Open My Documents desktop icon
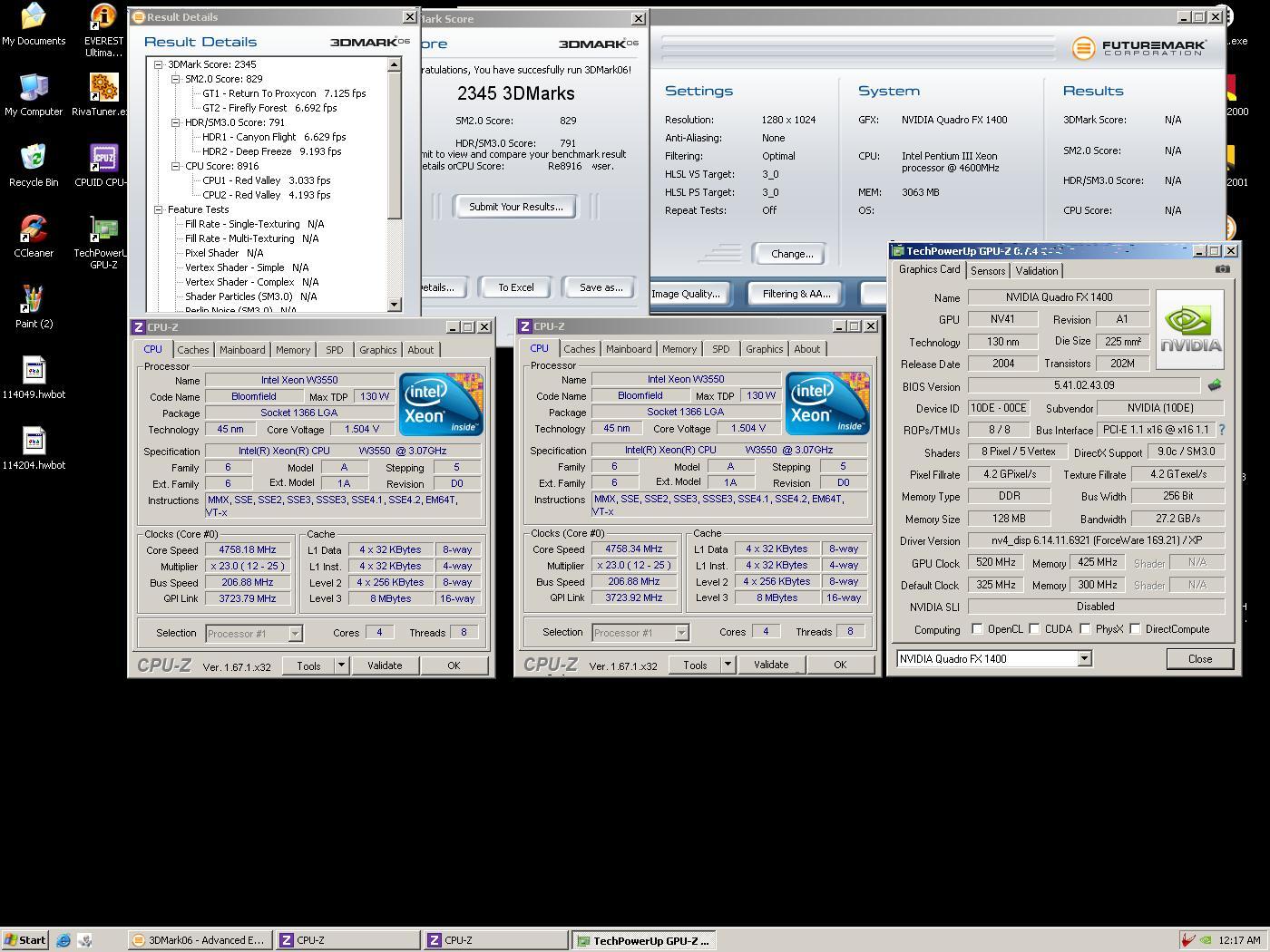Viewport: 1270px width, 952px height. coord(34,24)
